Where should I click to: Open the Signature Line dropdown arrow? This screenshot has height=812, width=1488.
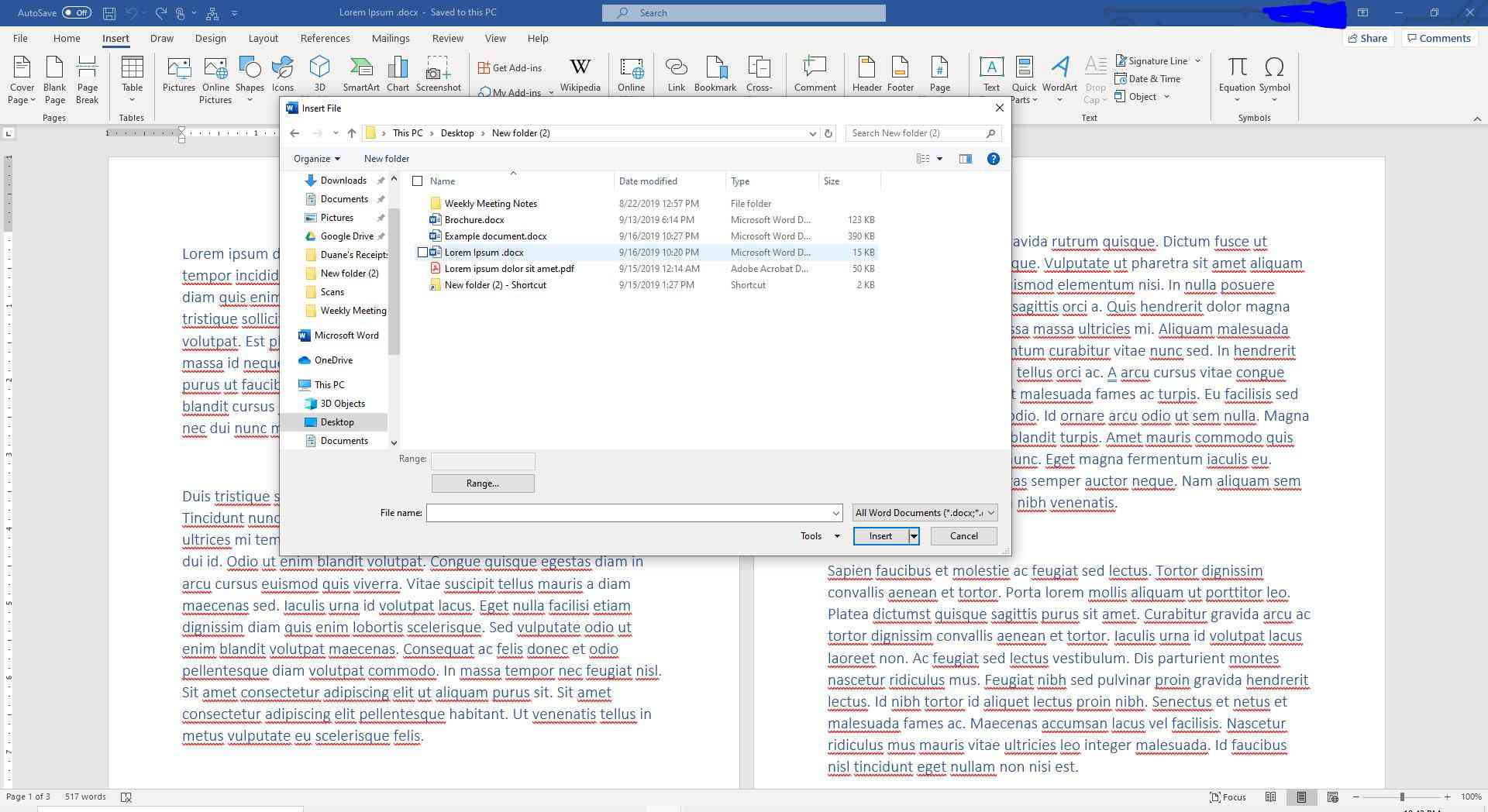tap(1197, 60)
